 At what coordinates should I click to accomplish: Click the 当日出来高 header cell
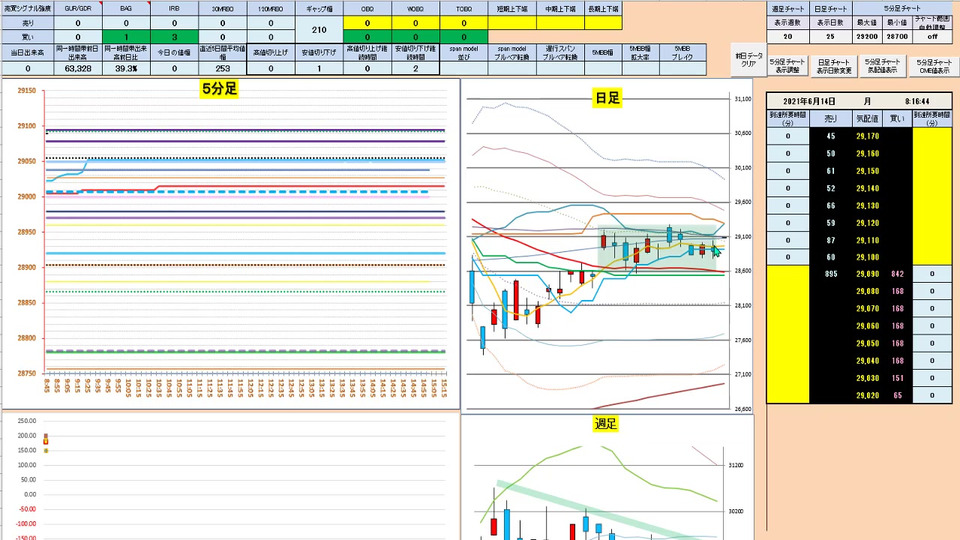28,53
